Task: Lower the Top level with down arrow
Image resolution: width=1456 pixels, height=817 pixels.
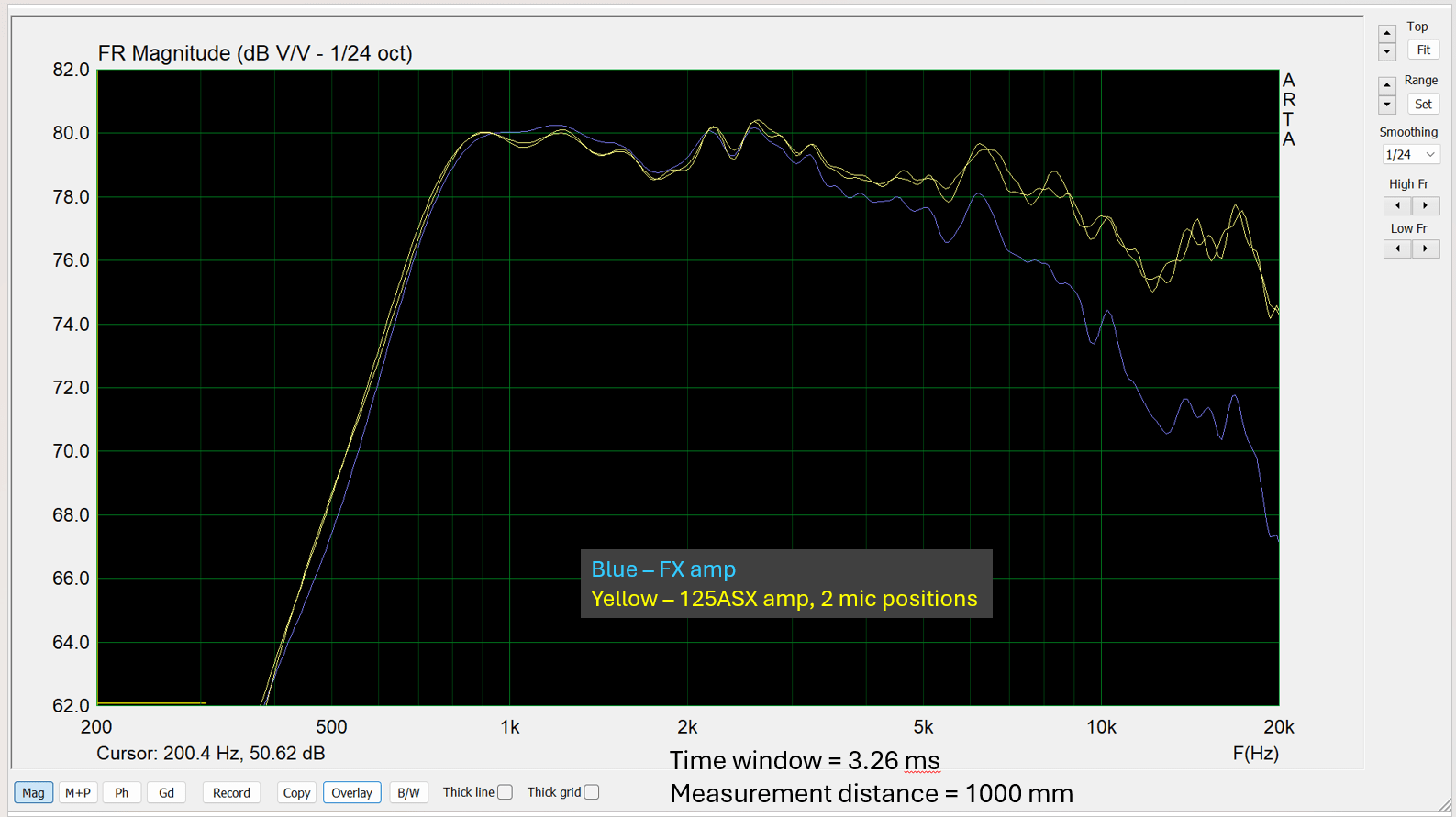Action: point(1387,51)
